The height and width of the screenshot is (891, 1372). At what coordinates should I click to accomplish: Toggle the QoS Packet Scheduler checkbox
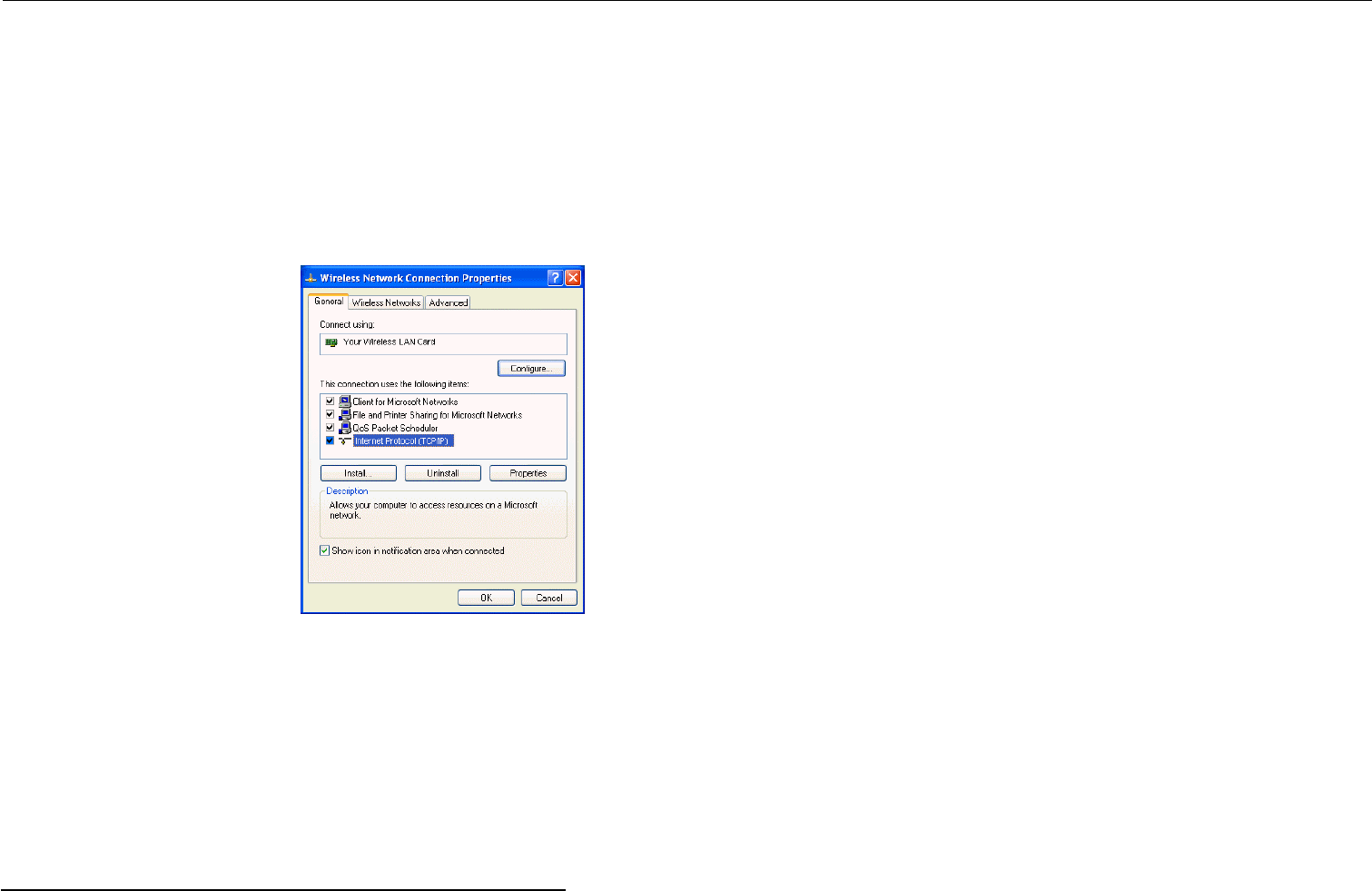(330, 428)
